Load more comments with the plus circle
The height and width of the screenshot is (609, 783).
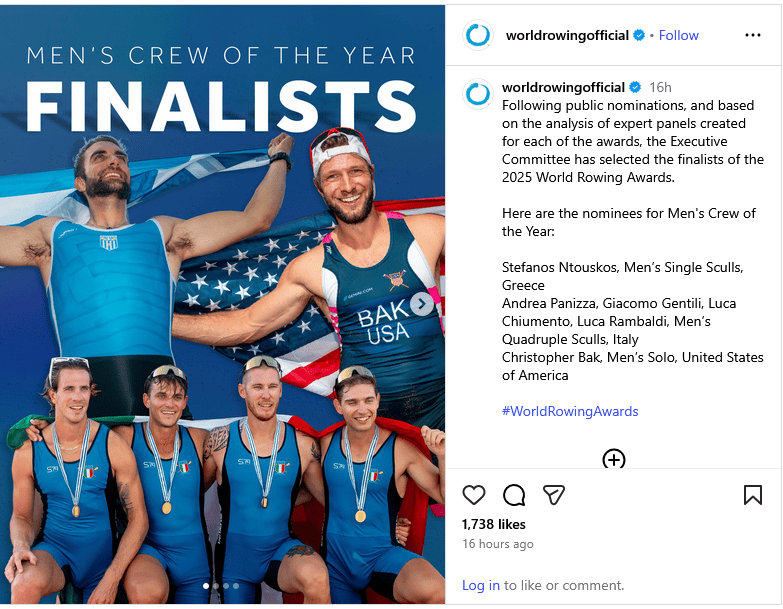(614, 459)
